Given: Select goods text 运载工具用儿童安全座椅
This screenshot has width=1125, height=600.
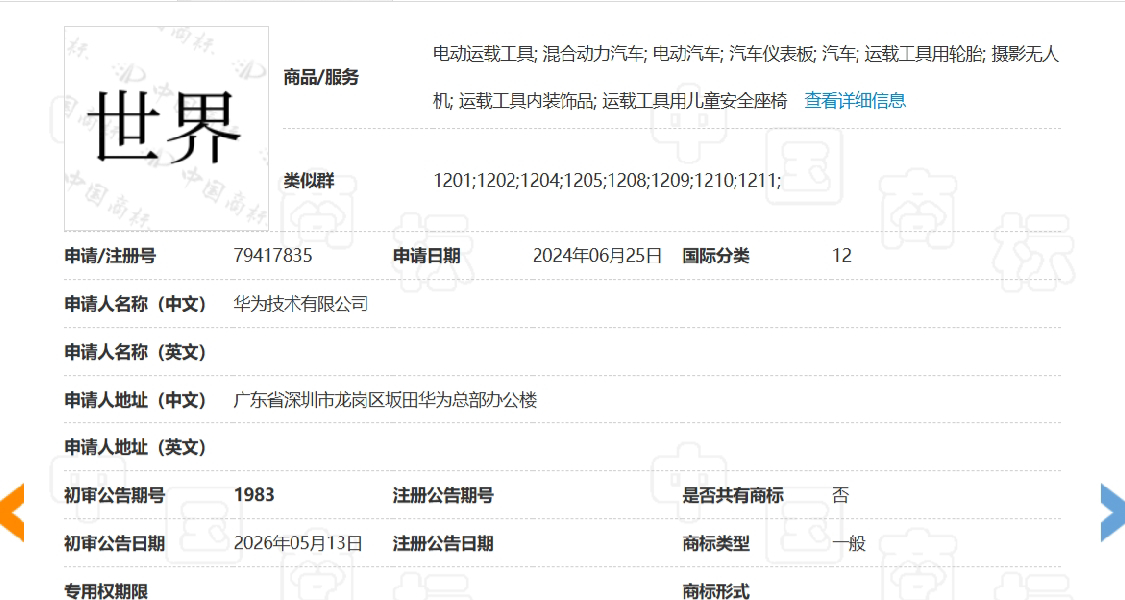Looking at the screenshot, I should click(695, 100).
